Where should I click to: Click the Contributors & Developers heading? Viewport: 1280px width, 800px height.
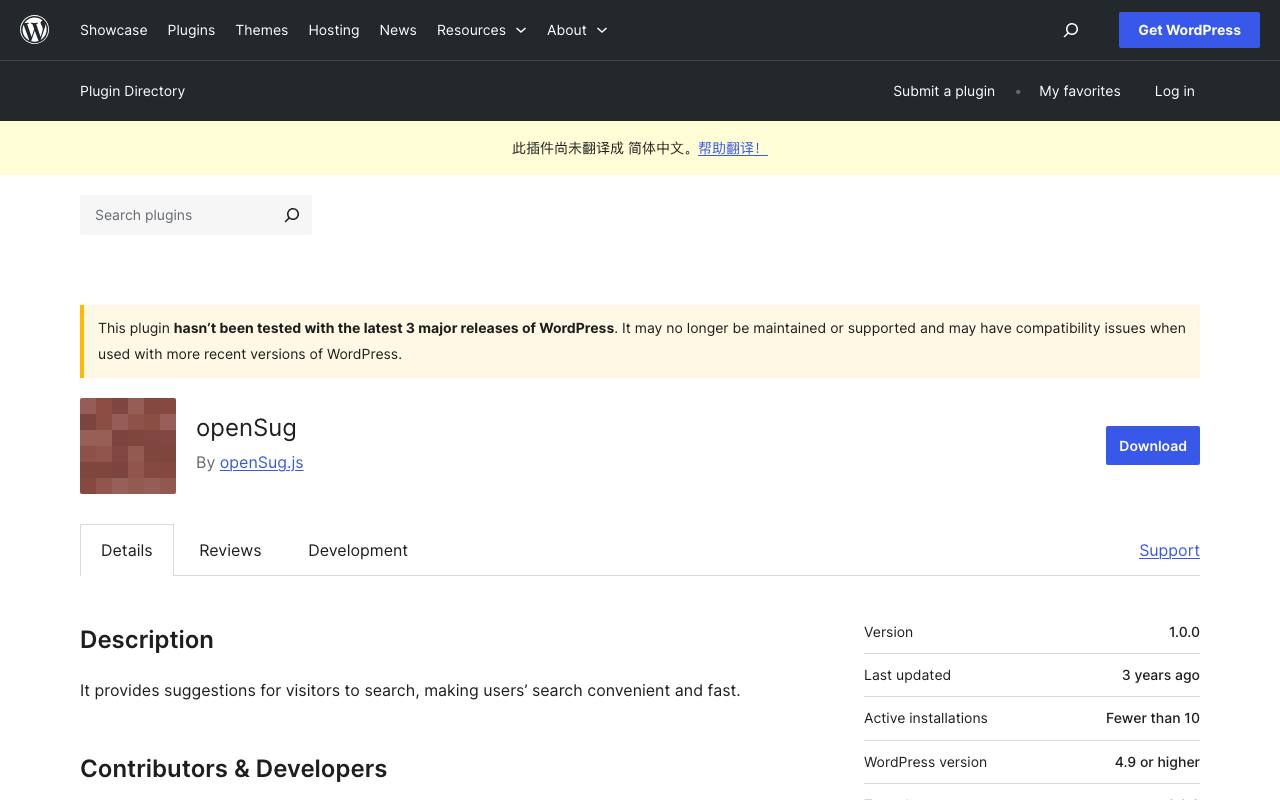(x=234, y=769)
